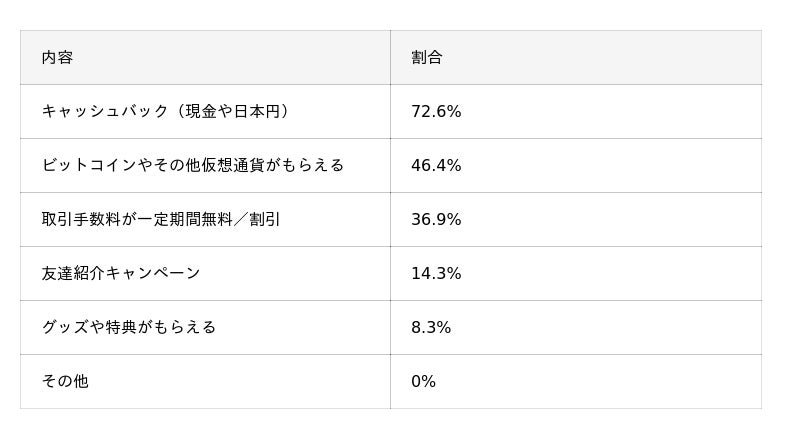Click the （現金や日本円） parenthetical text
This screenshot has height=439, width=800.
coord(232,112)
